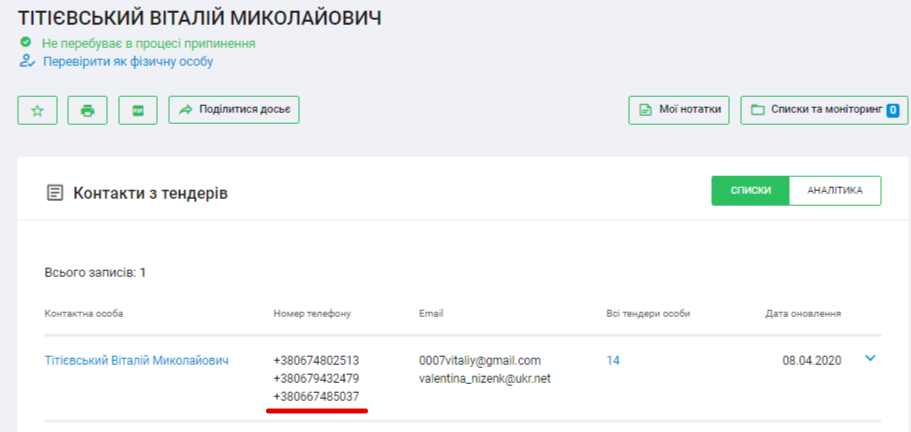
Task: Click Контактна особа column header
Action: click(x=84, y=314)
